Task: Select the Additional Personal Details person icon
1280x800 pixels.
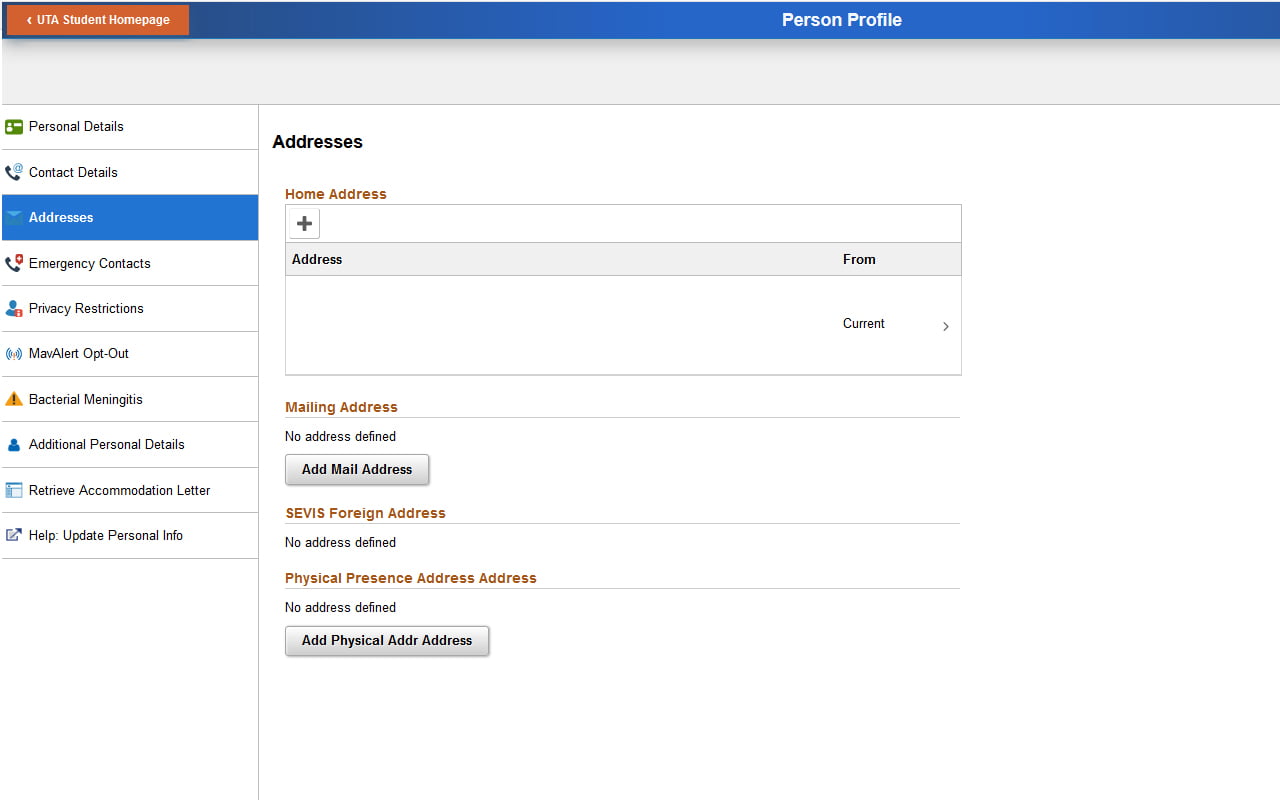Action: (x=14, y=444)
